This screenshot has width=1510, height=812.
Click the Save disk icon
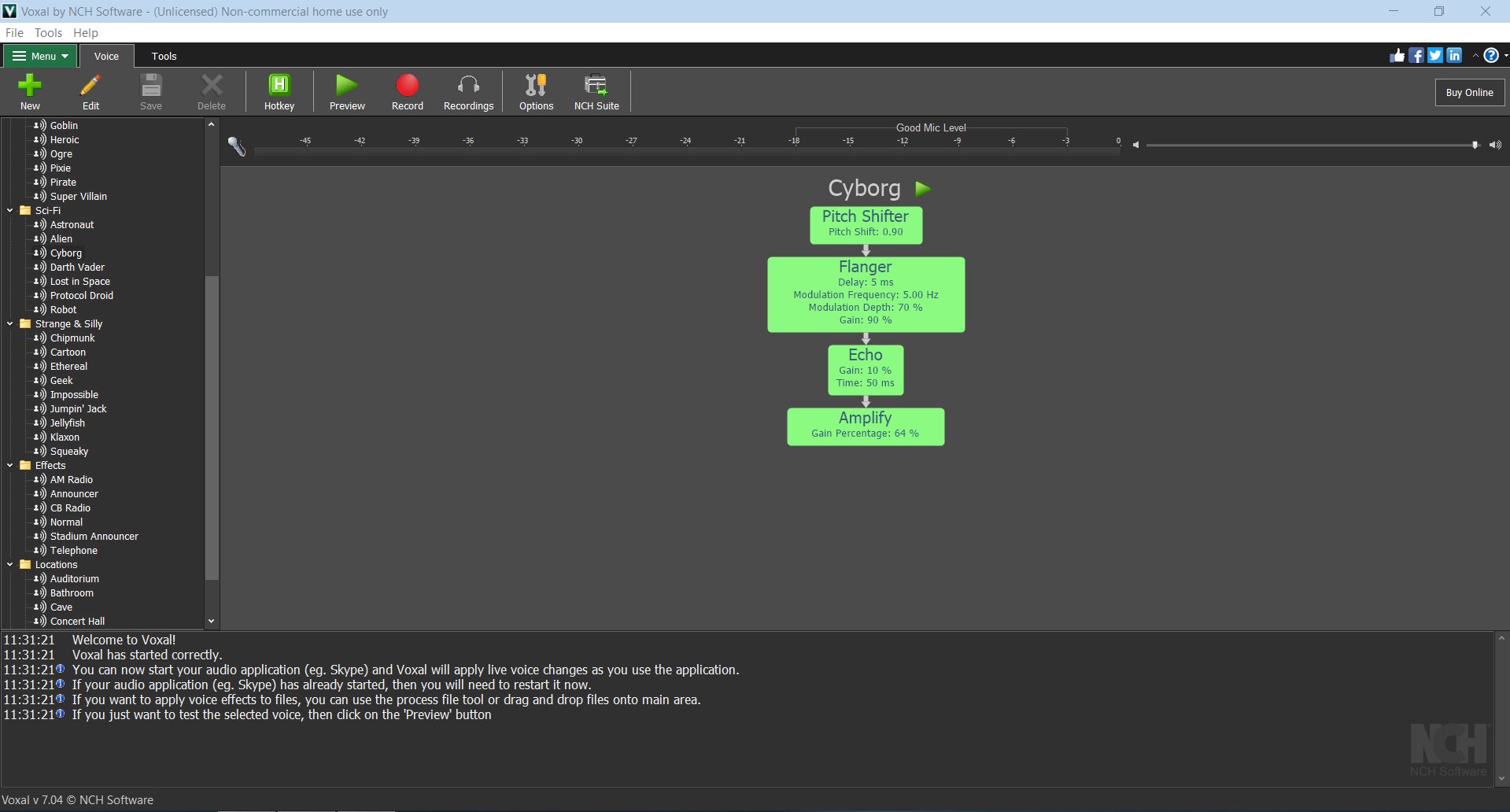click(151, 85)
